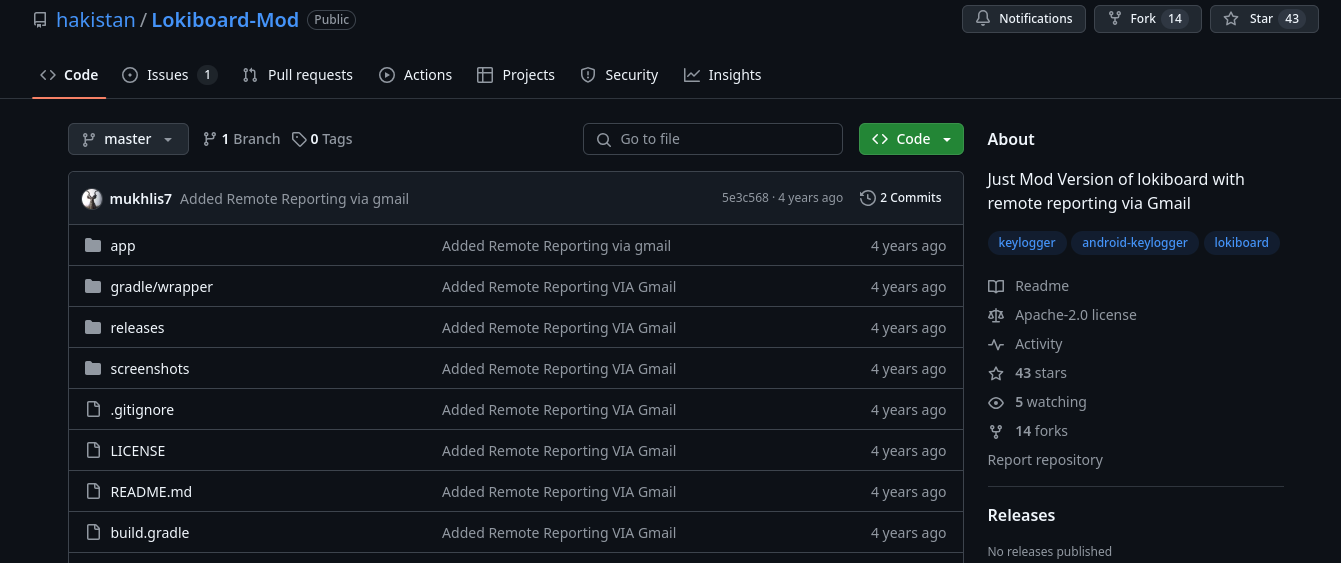Open the Insights tab
Screen dimensions: 1341x563
pos(722,75)
